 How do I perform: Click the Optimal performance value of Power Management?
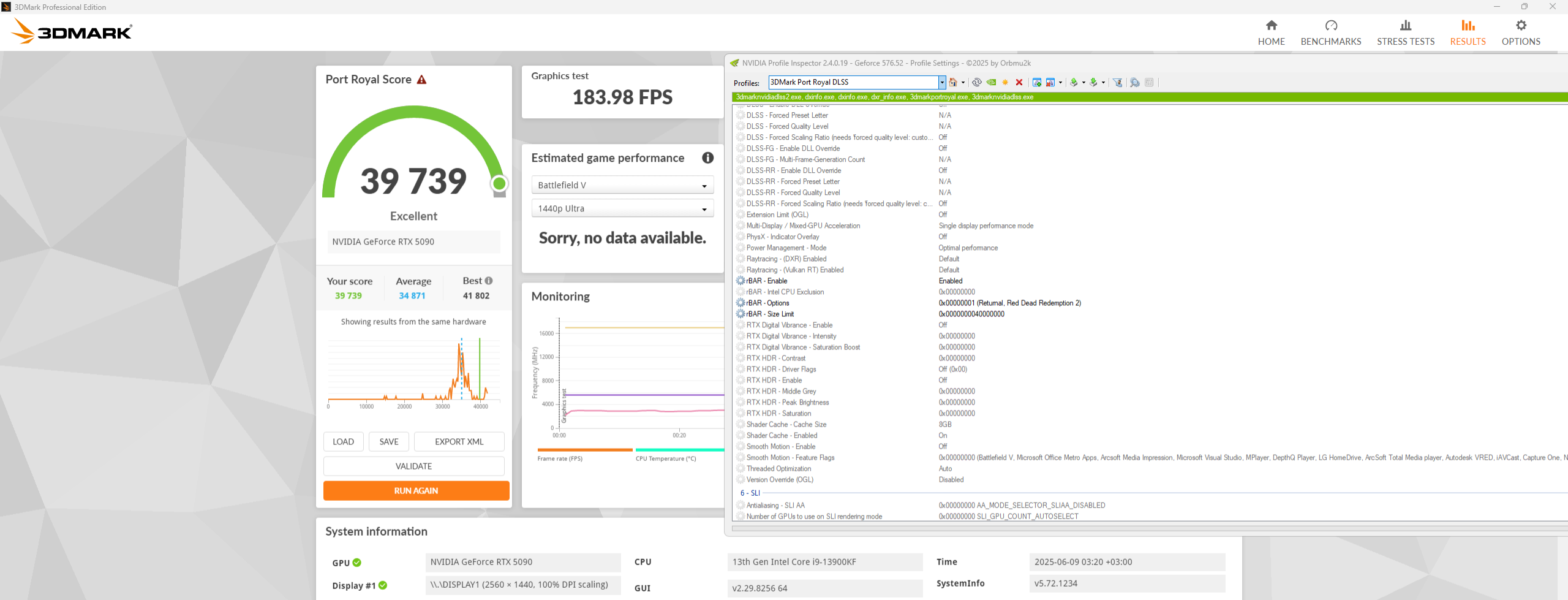pyautogui.click(x=968, y=248)
